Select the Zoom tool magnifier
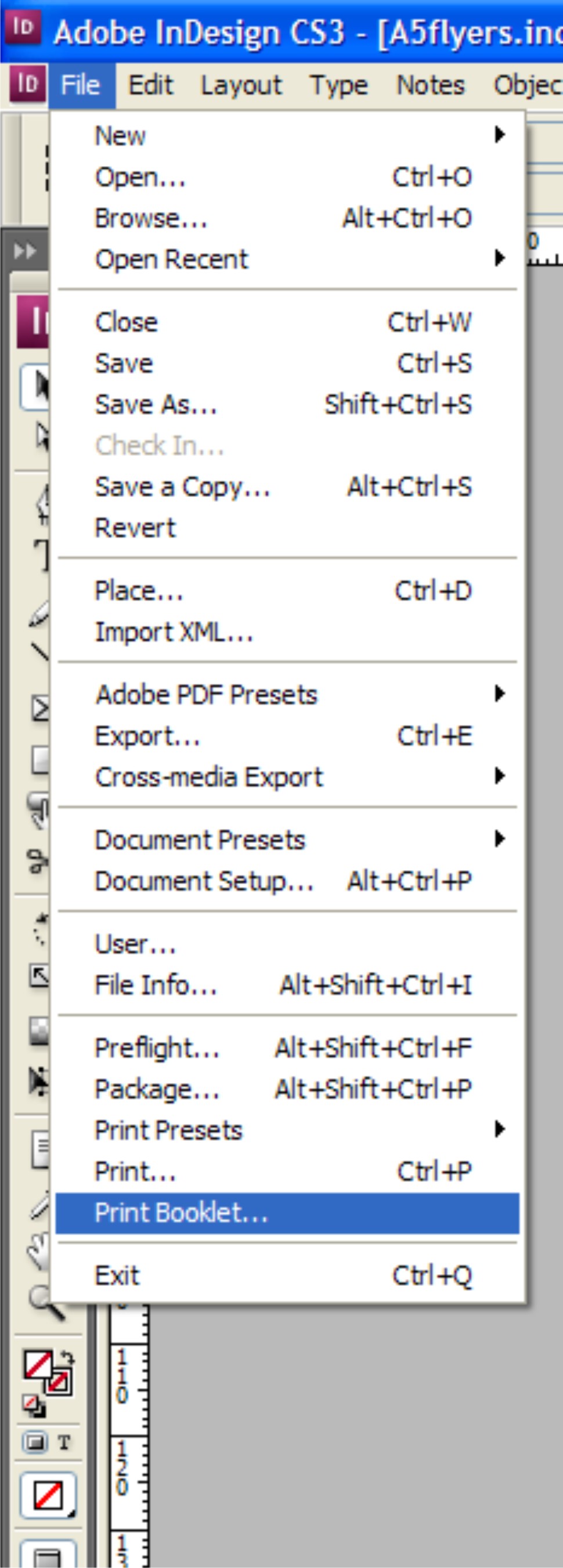Screen dimensions: 563x1568 (x=42, y=1301)
